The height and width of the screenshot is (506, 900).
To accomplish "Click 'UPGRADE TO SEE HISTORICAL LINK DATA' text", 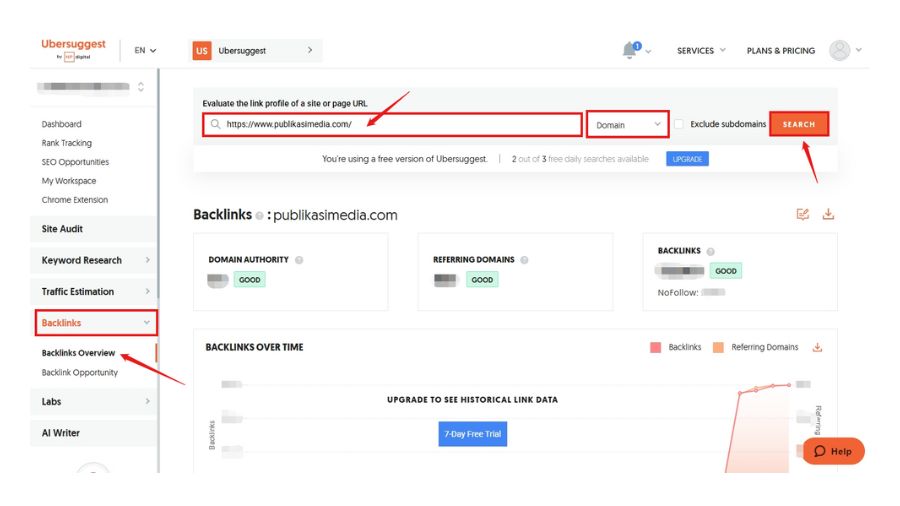I will click(x=472, y=400).
